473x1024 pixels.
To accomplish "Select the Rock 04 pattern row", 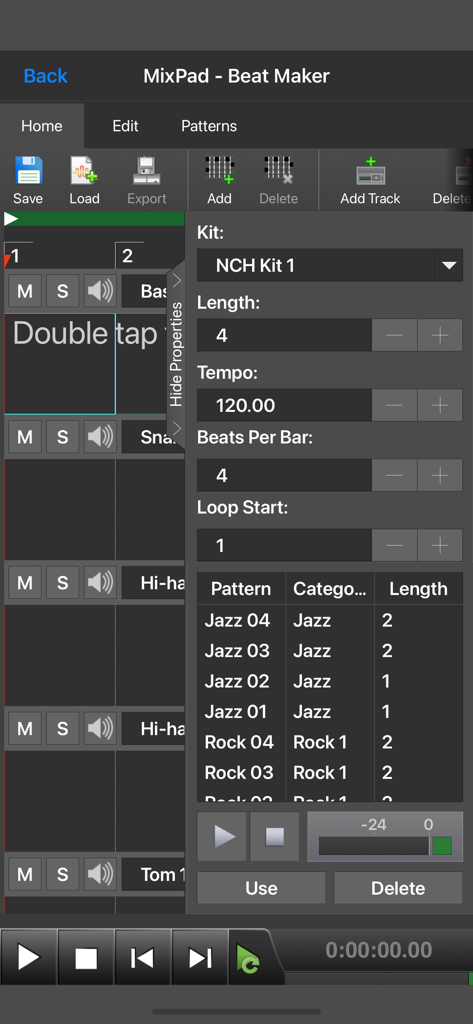I will 330,742.
